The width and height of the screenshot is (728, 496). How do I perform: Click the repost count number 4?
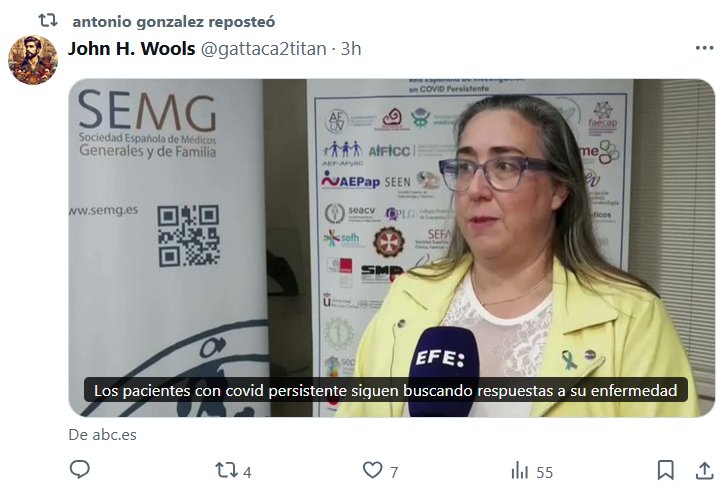(x=247, y=472)
